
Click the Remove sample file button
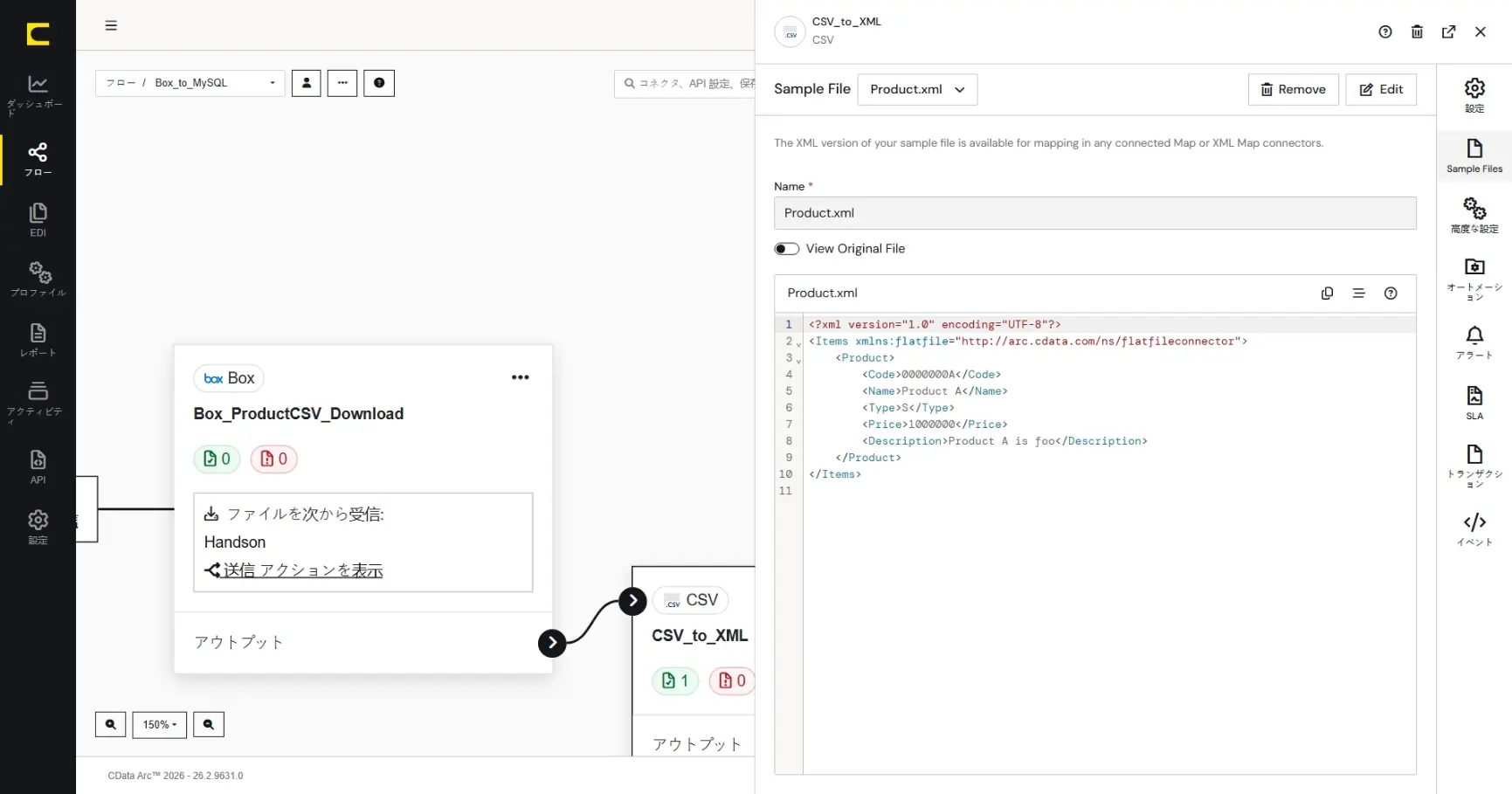tap(1293, 89)
